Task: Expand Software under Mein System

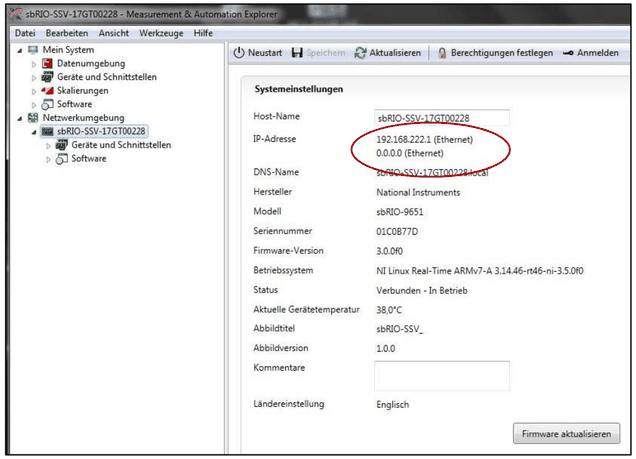Action: [x=34, y=105]
